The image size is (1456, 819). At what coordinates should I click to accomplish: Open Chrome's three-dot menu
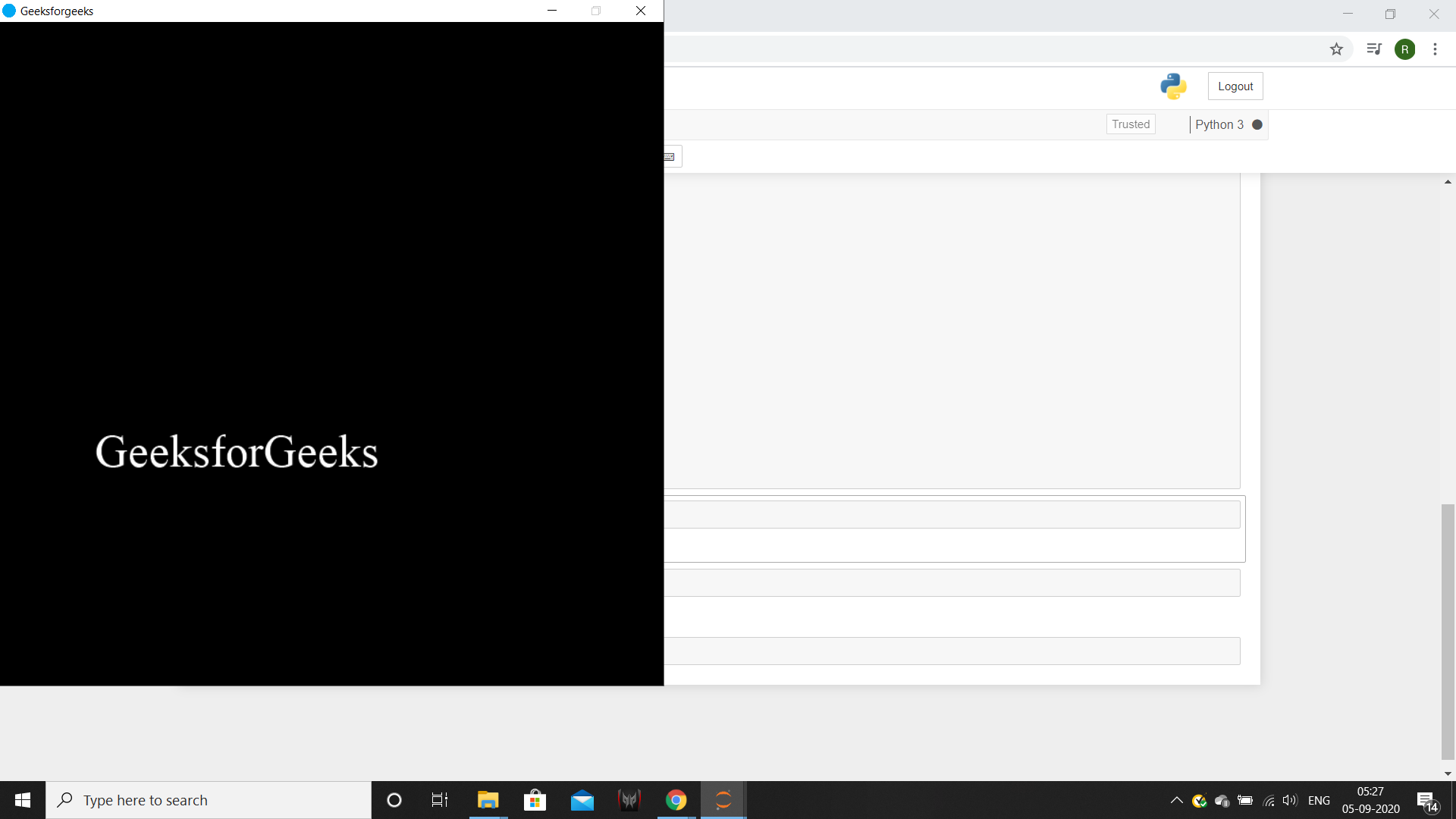point(1435,49)
